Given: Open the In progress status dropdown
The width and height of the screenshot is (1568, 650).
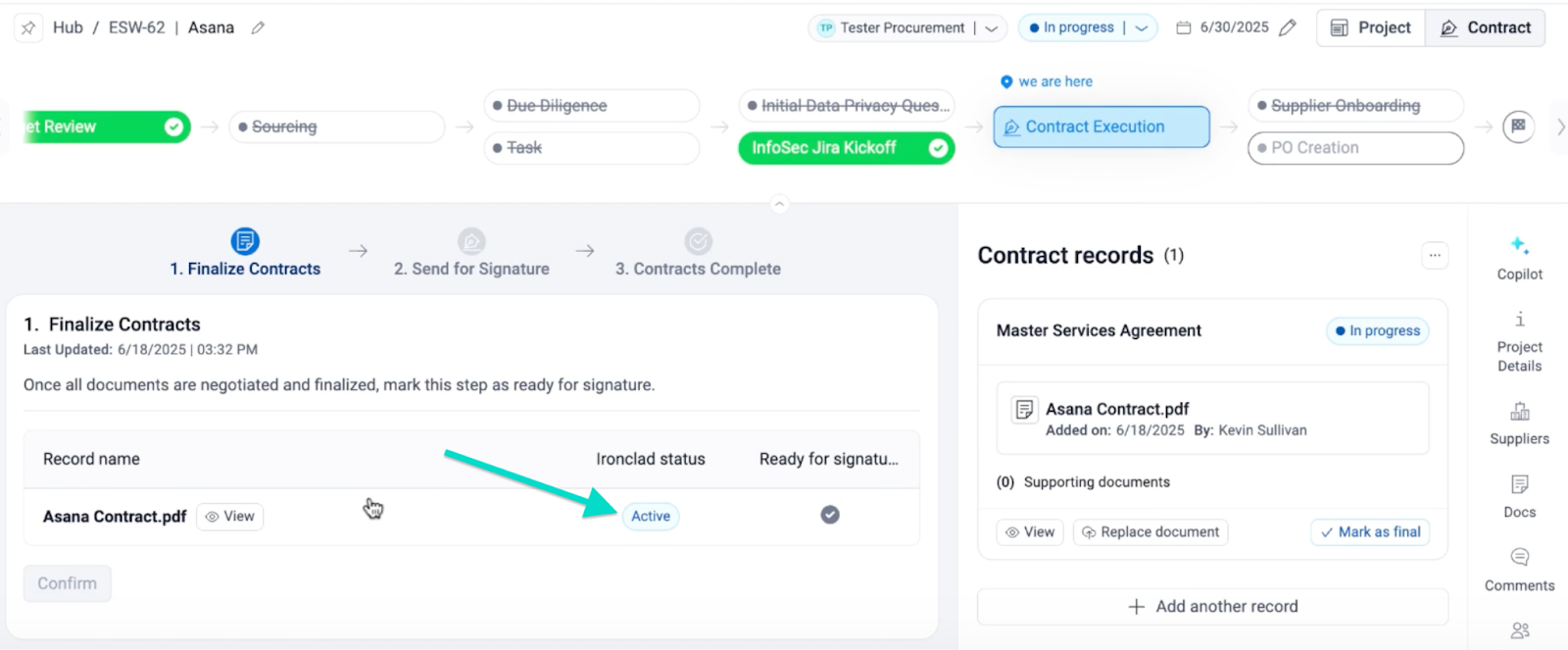Looking at the screenshot, I should click(1142, 28).
